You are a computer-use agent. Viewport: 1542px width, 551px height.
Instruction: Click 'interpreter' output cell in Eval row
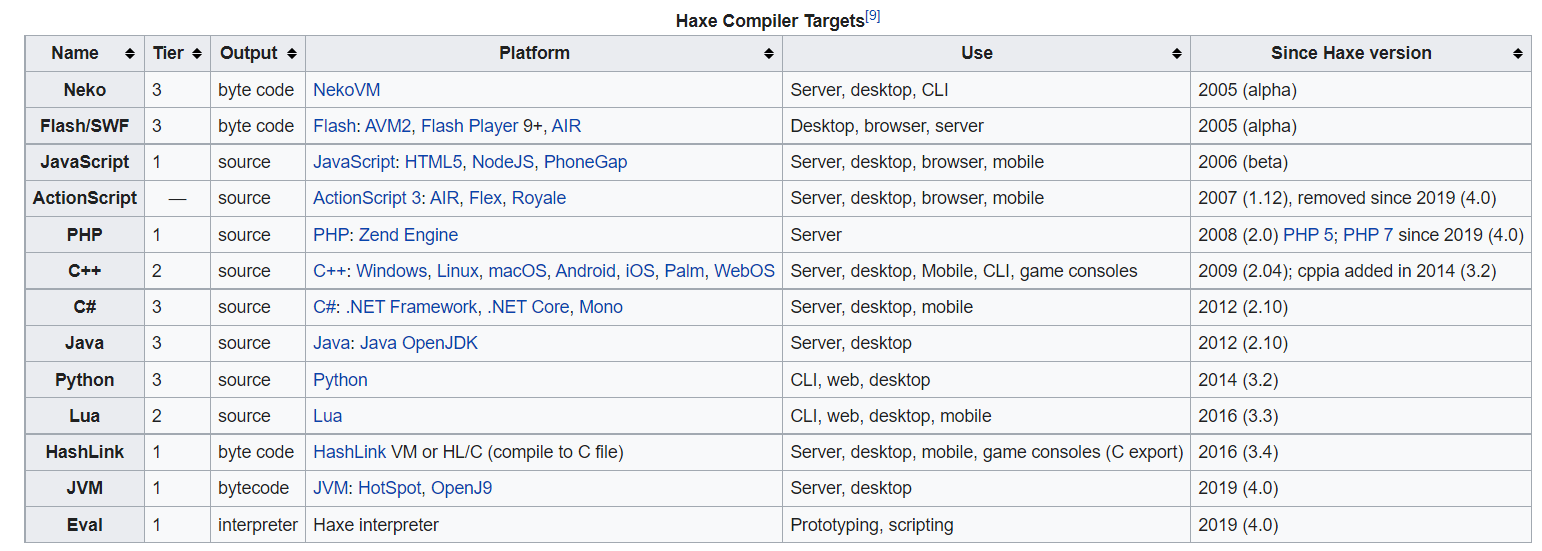click(258, 524)
